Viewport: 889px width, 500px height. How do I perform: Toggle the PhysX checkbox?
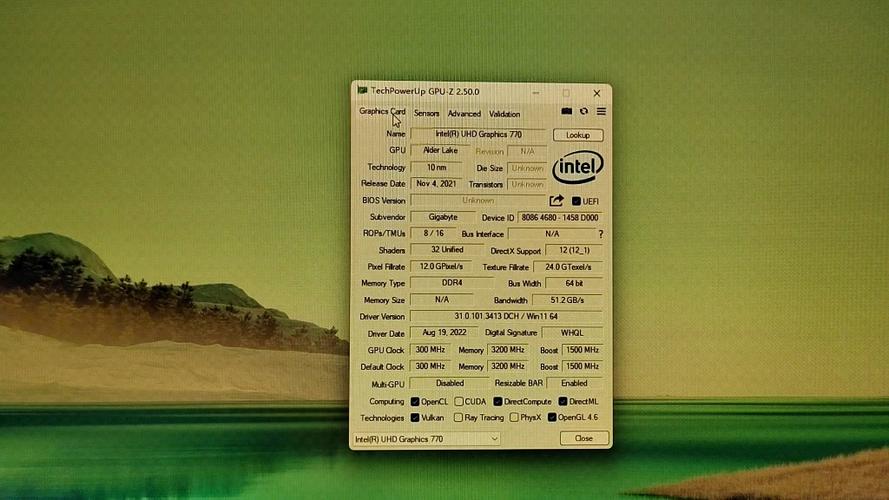tap(514, 418)
